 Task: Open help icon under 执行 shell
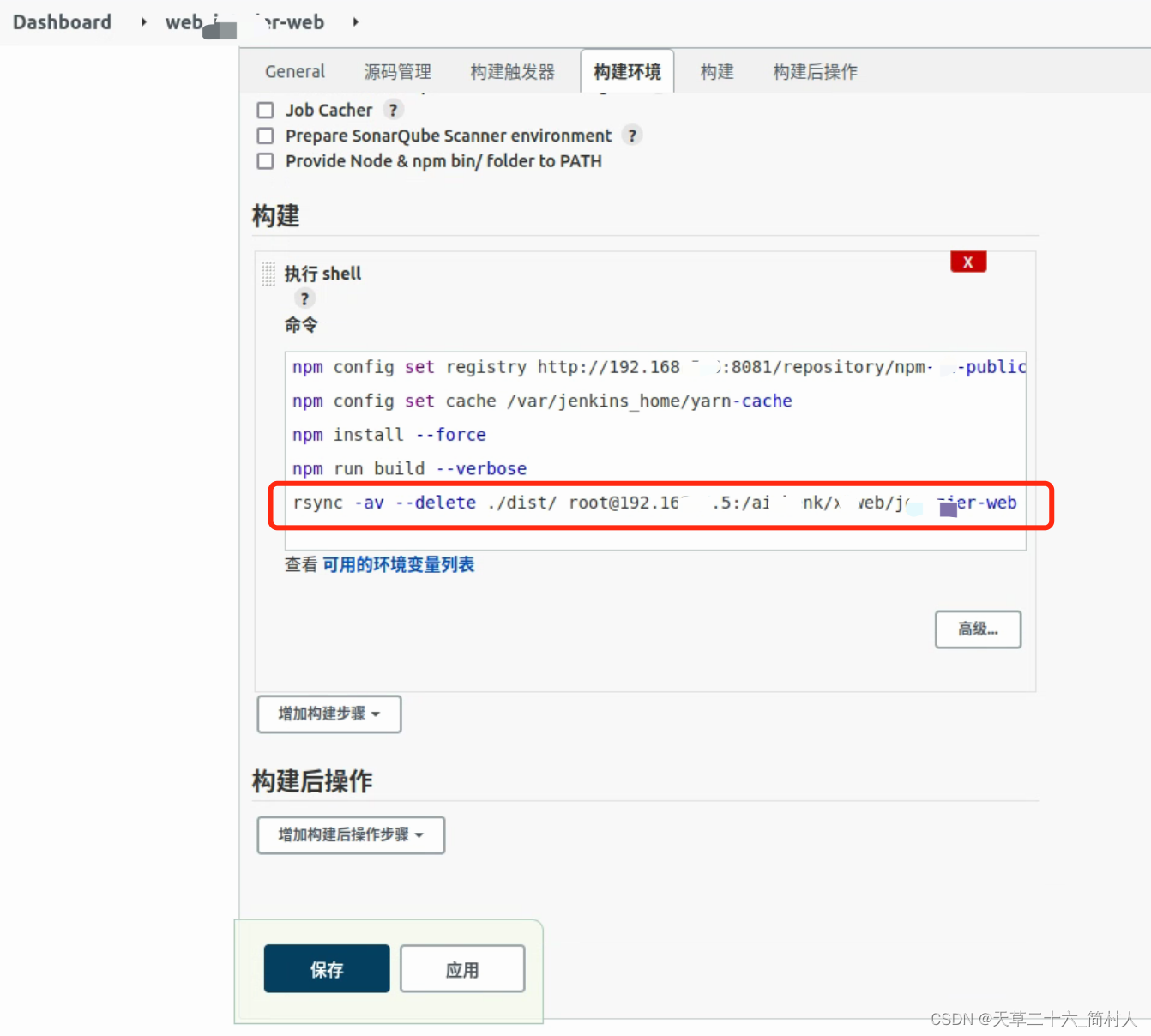tap(304, 298)
